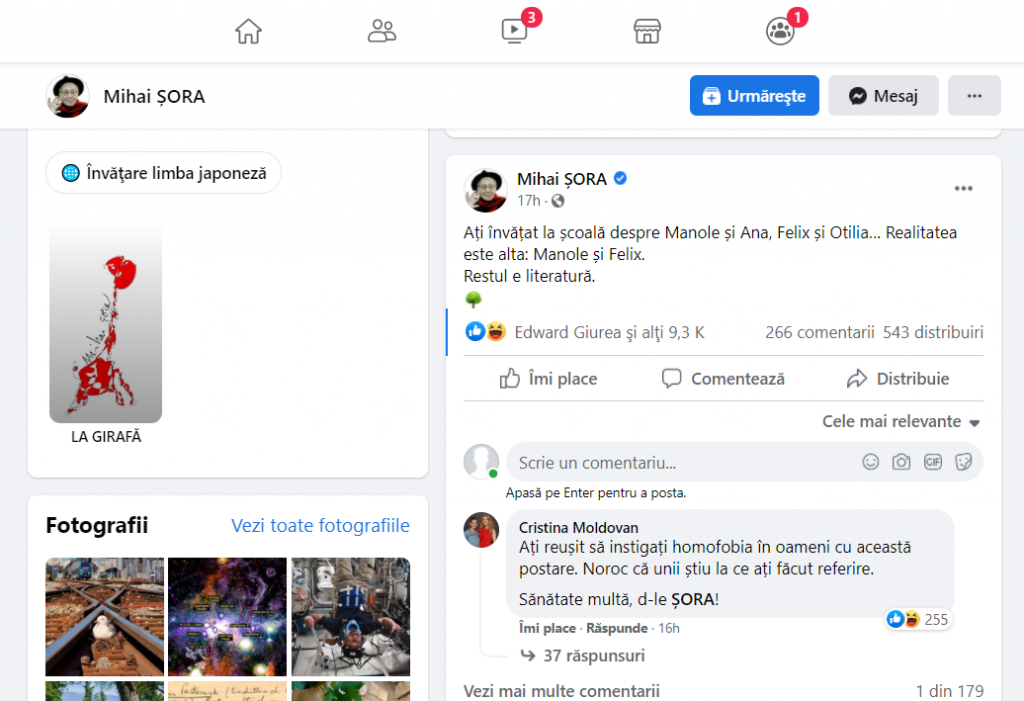Insert an emoji via the smiley icon
This screenshot has height=701, width=1024.
(x=871, y=463)
